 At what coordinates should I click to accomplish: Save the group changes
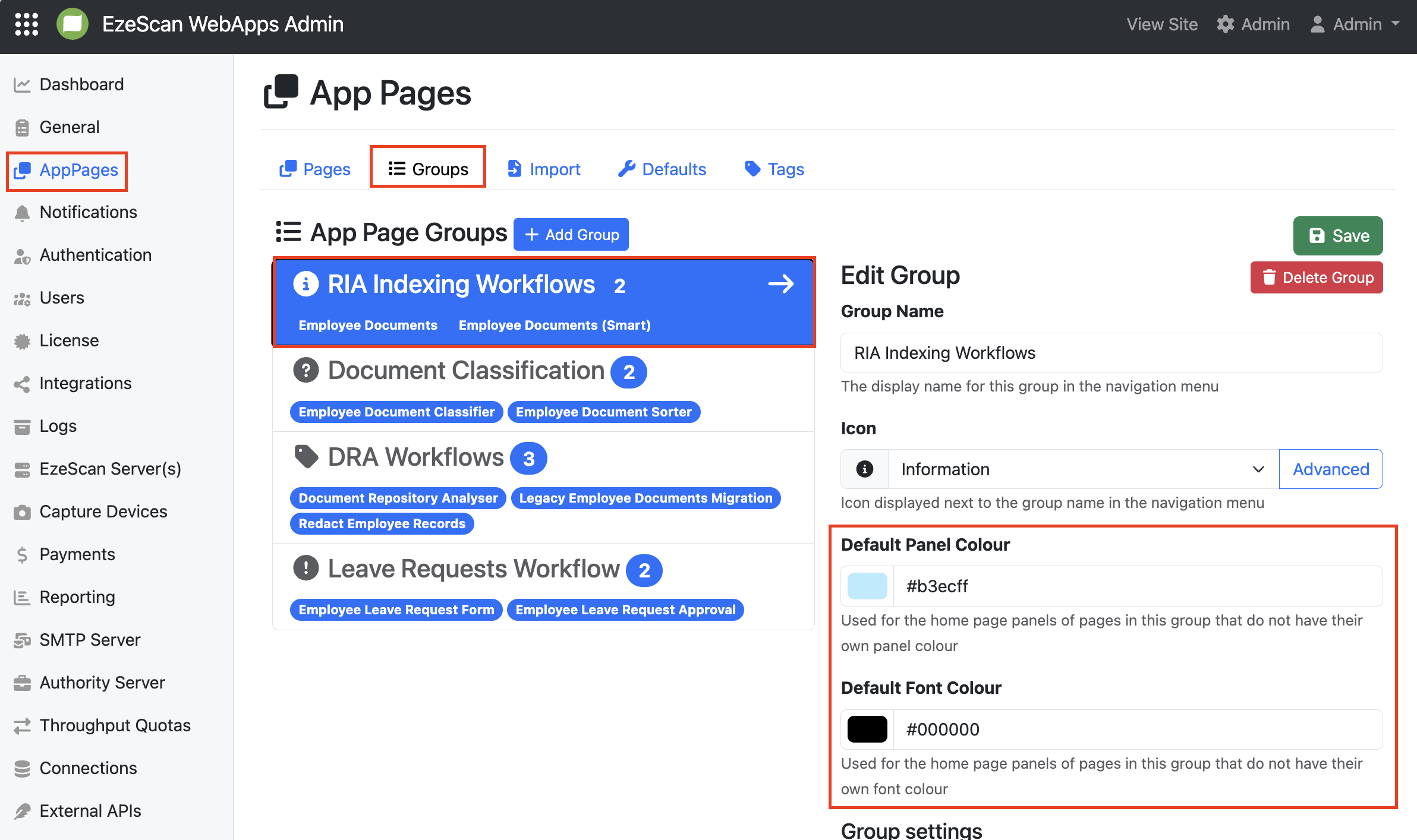tap(1338, 236)
